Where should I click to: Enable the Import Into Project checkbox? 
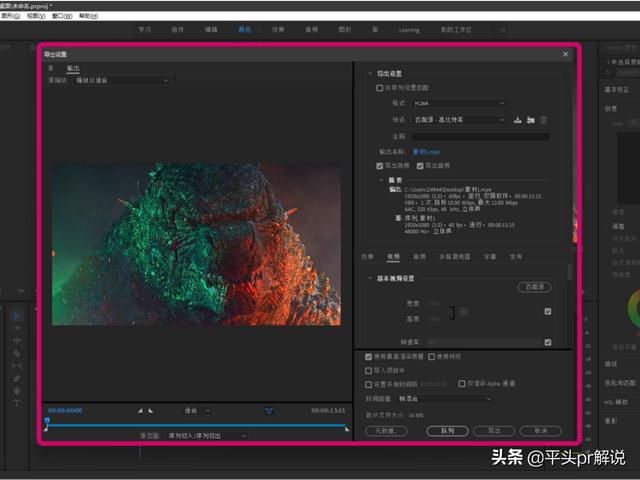(369, 371)
